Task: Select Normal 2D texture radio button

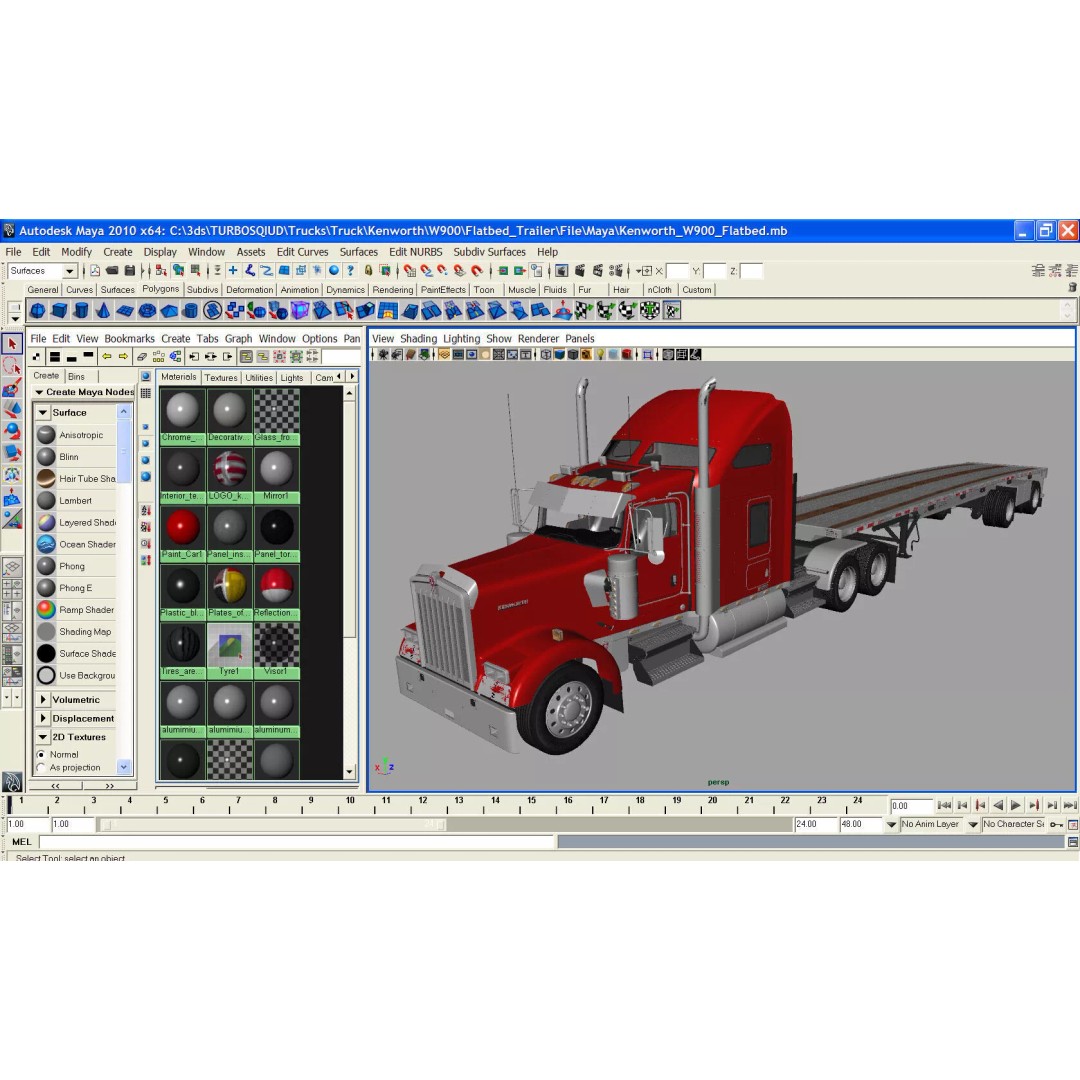Action: (x=41, y=755)
